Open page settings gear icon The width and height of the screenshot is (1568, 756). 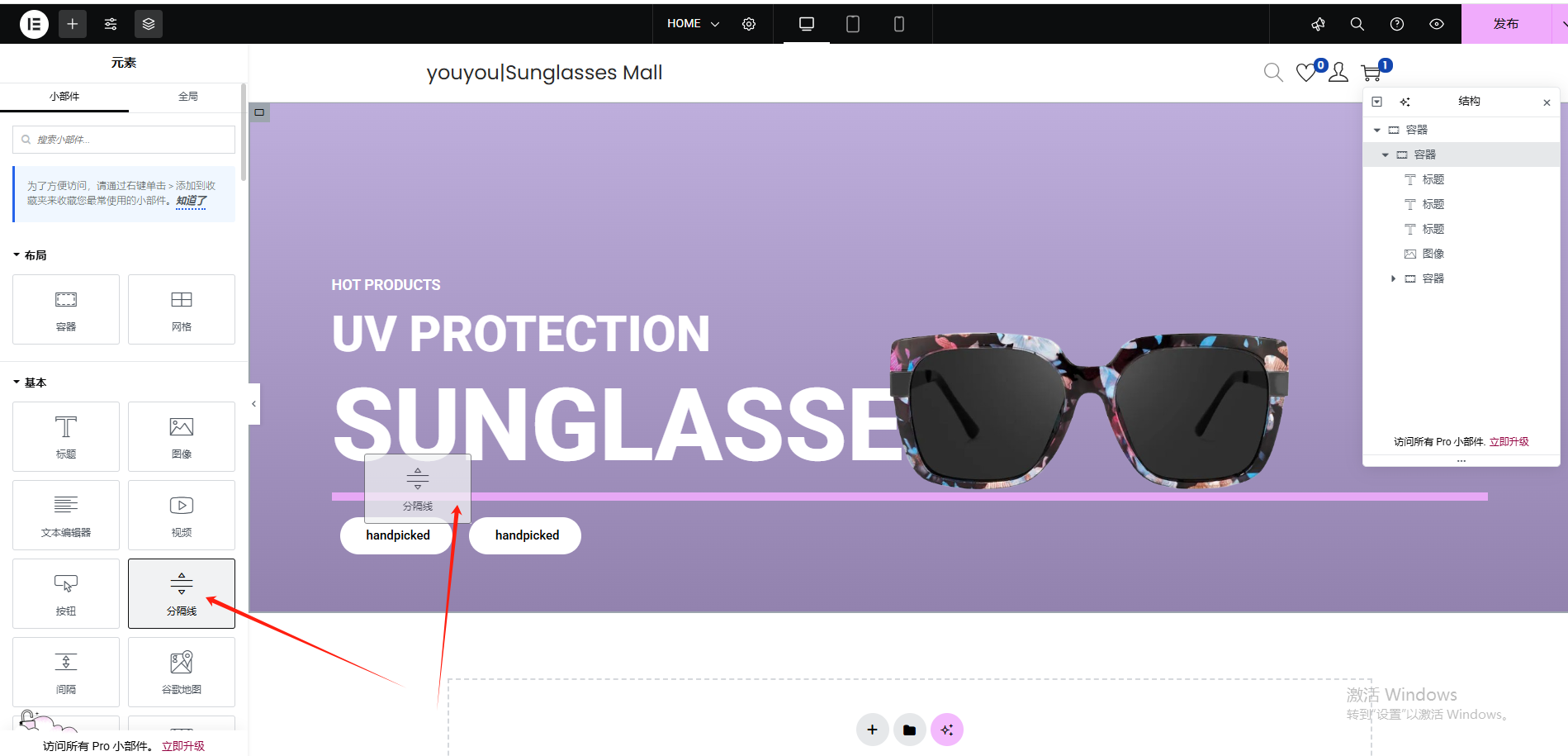(749, 24)
